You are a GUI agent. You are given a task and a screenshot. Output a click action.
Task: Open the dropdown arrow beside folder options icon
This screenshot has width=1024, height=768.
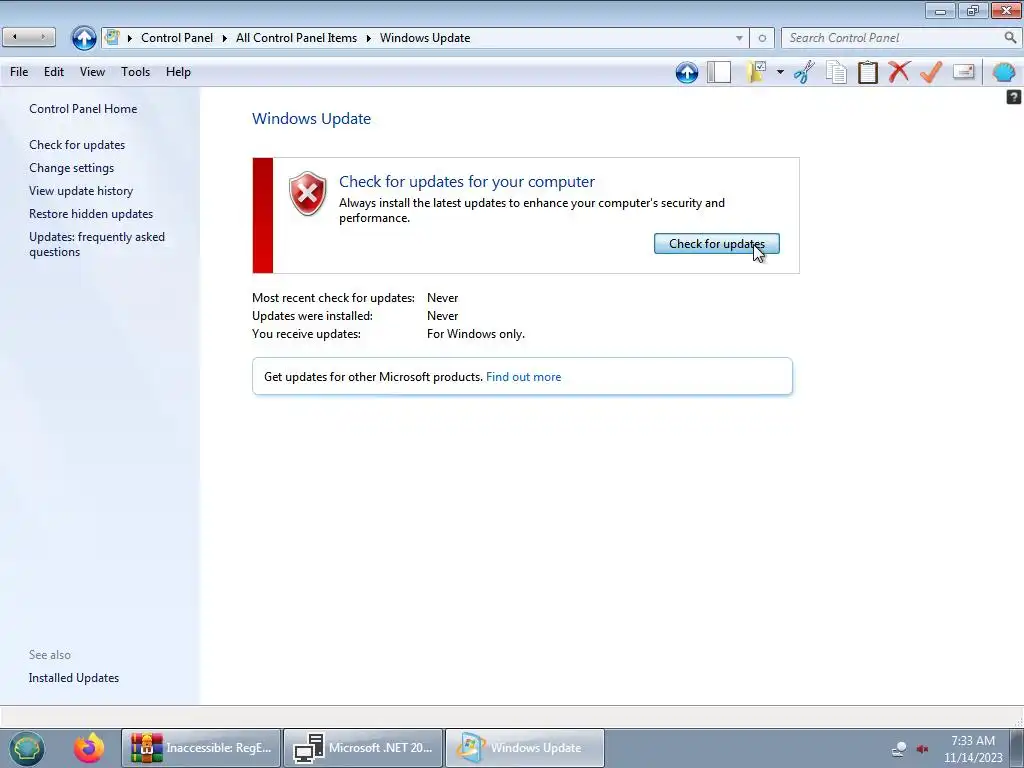(780, 72)
